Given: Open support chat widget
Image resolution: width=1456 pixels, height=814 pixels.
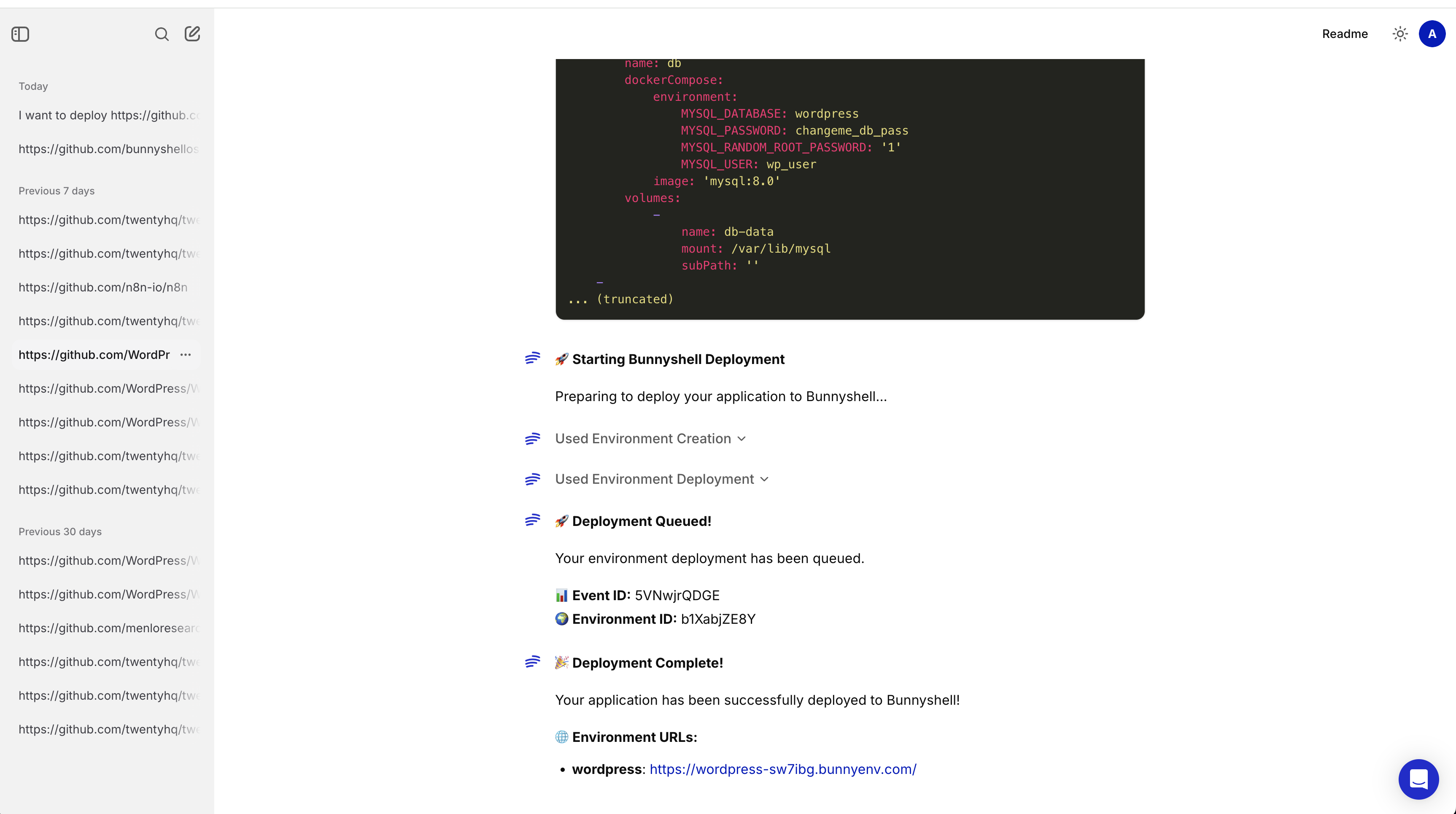Looking at the screenshot, I should click(1419, 779).
